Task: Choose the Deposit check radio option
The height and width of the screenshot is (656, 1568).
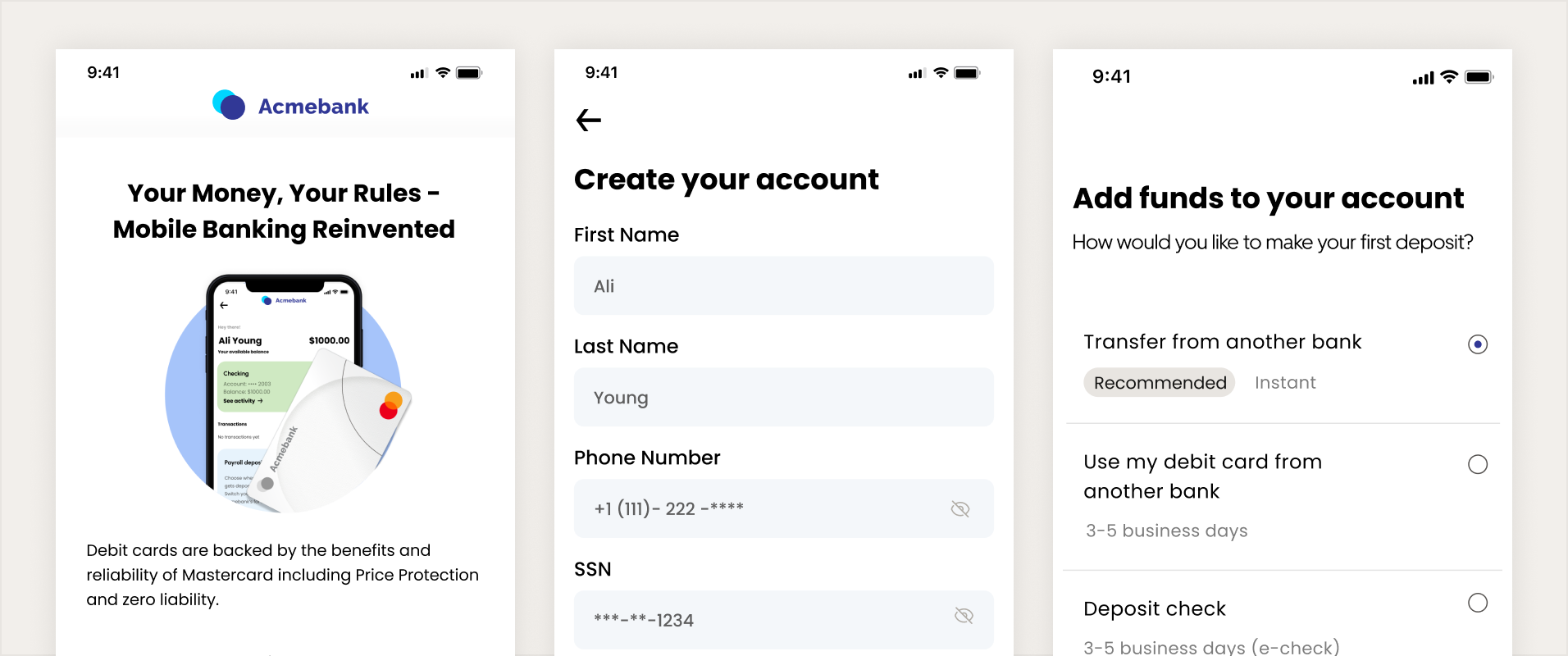Action: [x=1477, y=603]
